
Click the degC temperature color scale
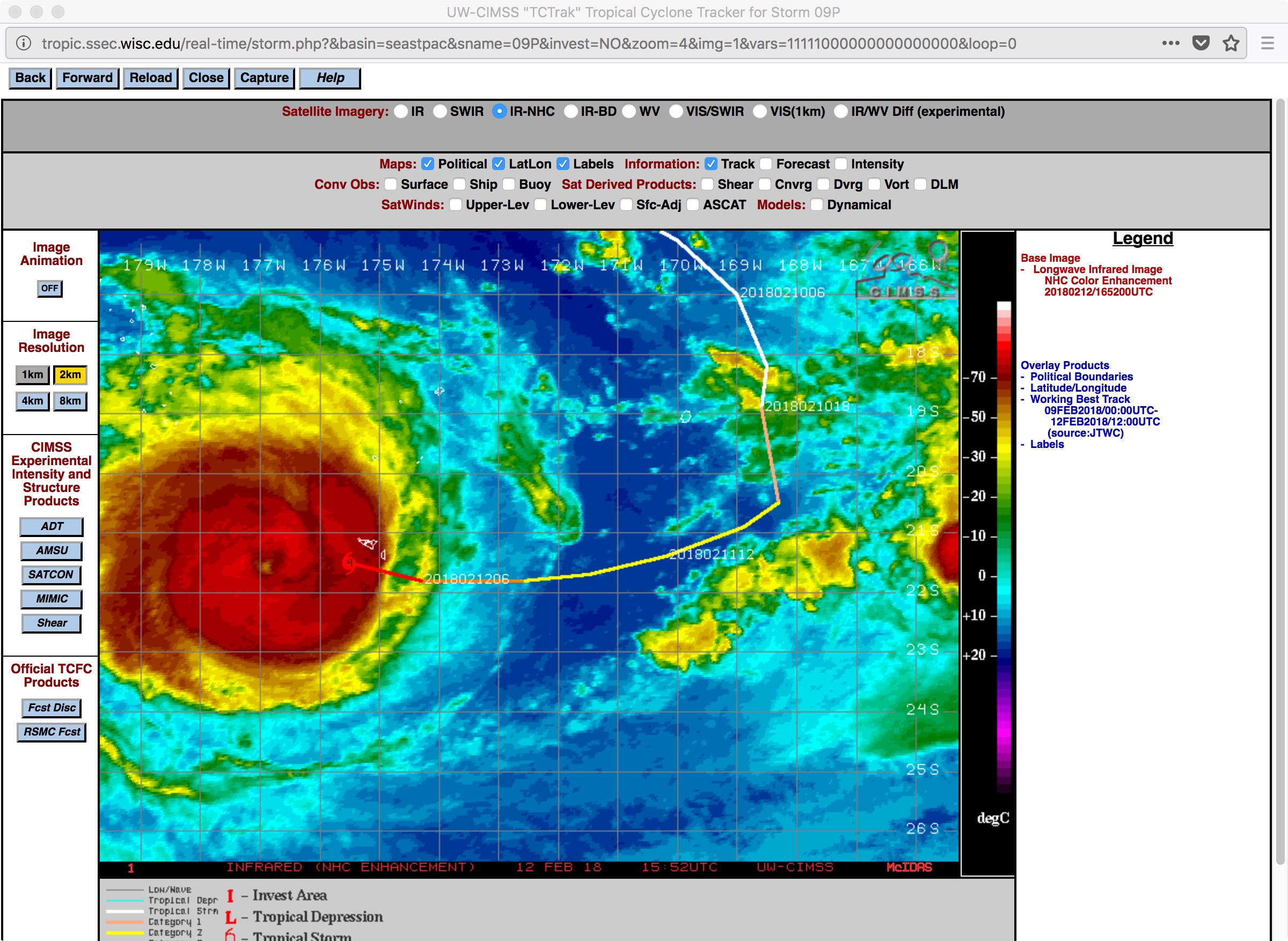pyautogui.click(x=1004, y=547)
